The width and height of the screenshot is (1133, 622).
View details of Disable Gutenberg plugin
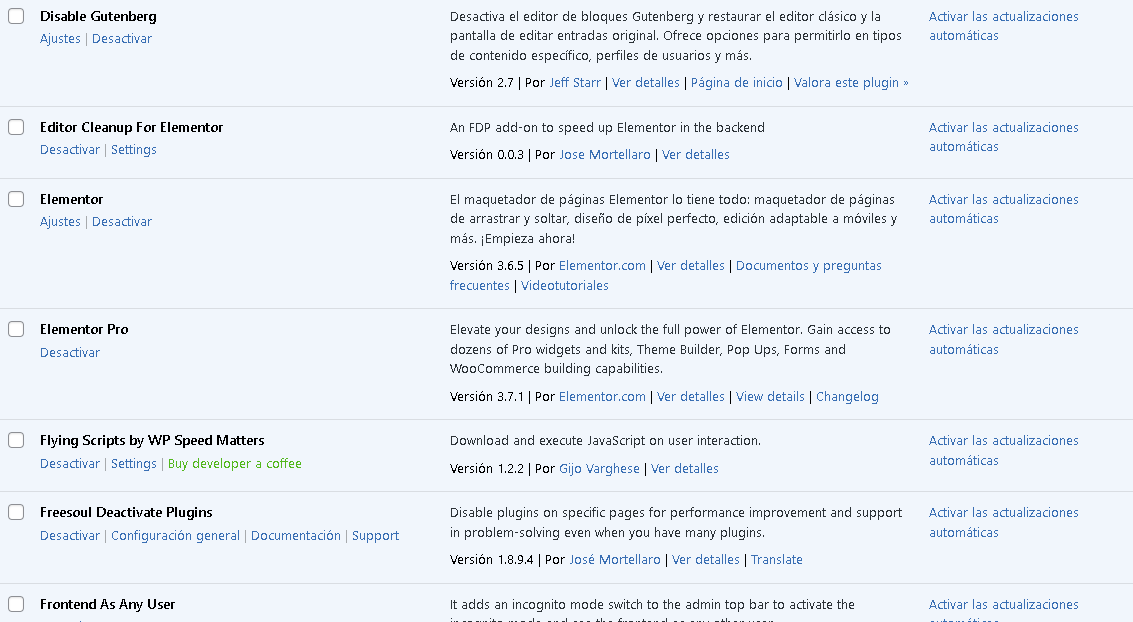646,83
